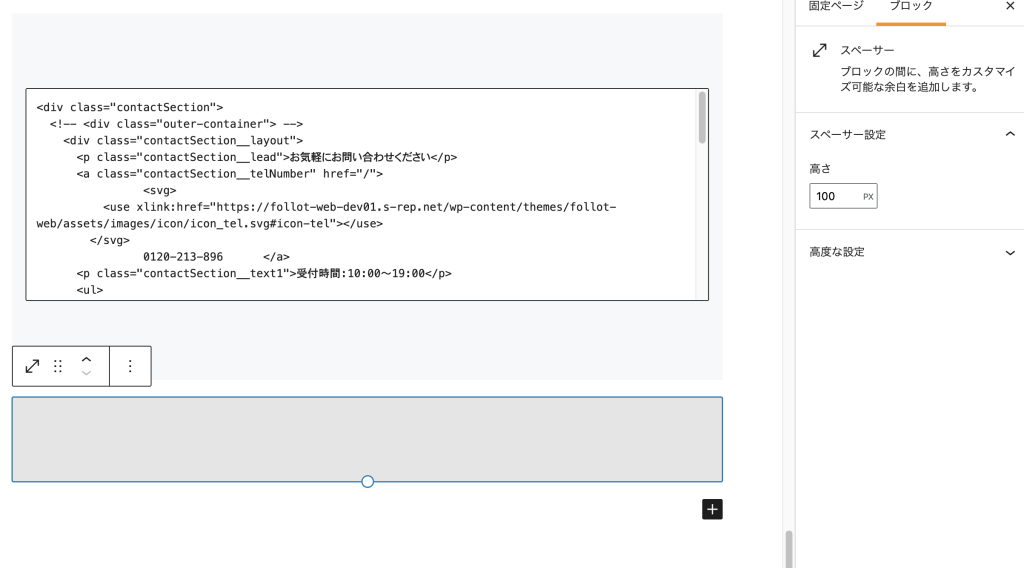Collapse the スペーサー設定 panel via its chevron
Viewport: 1024px width, 568px height.
1009,134
